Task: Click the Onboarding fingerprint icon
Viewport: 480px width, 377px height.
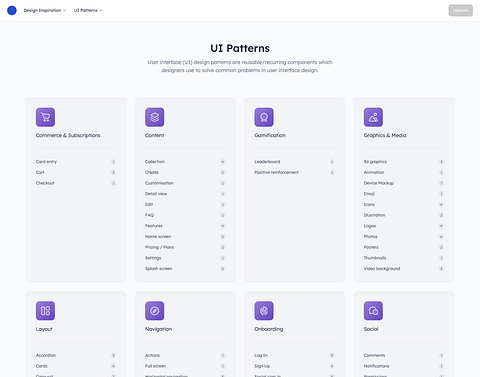Action: pos(264,311)
